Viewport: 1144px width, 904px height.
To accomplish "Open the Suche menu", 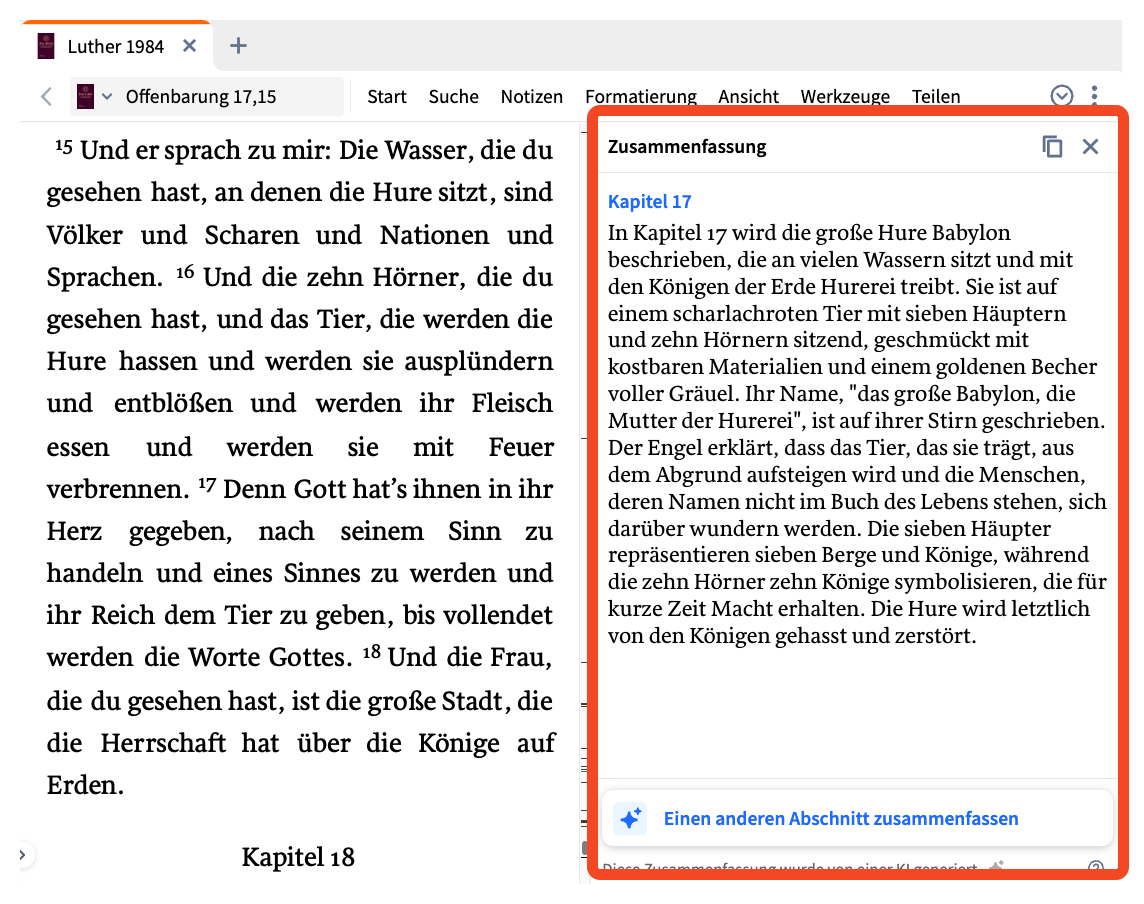I will (453, 96).
